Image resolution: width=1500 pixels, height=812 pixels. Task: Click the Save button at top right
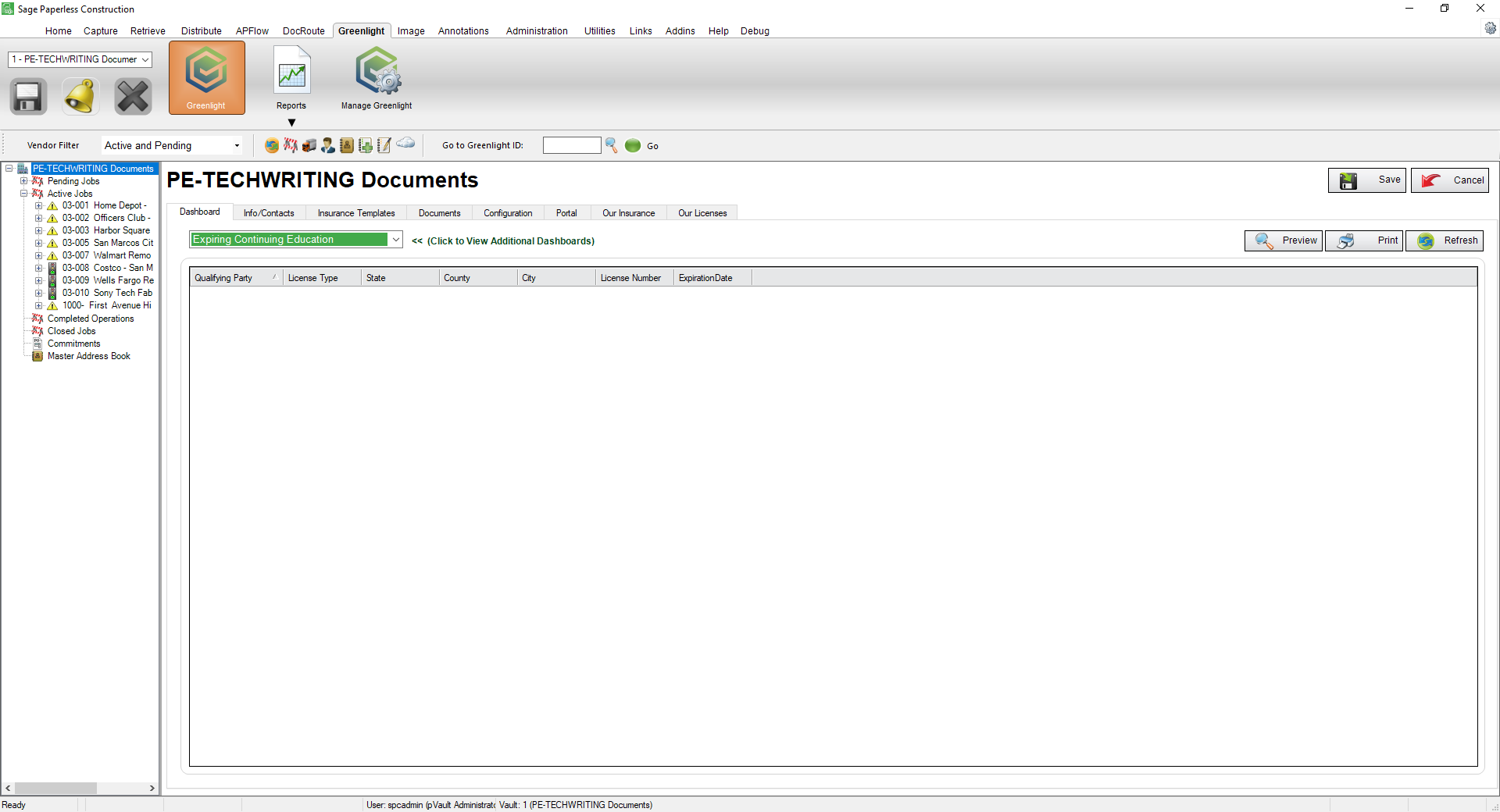tap(1367, 180)
